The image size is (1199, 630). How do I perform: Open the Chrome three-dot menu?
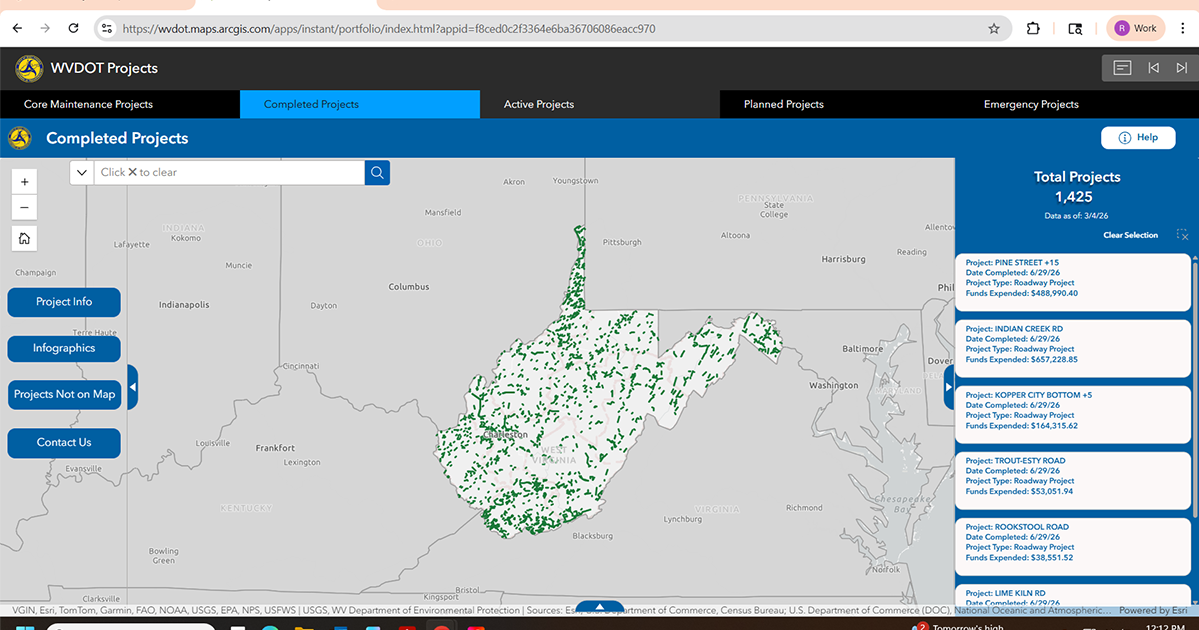[x=1183, y=28]
